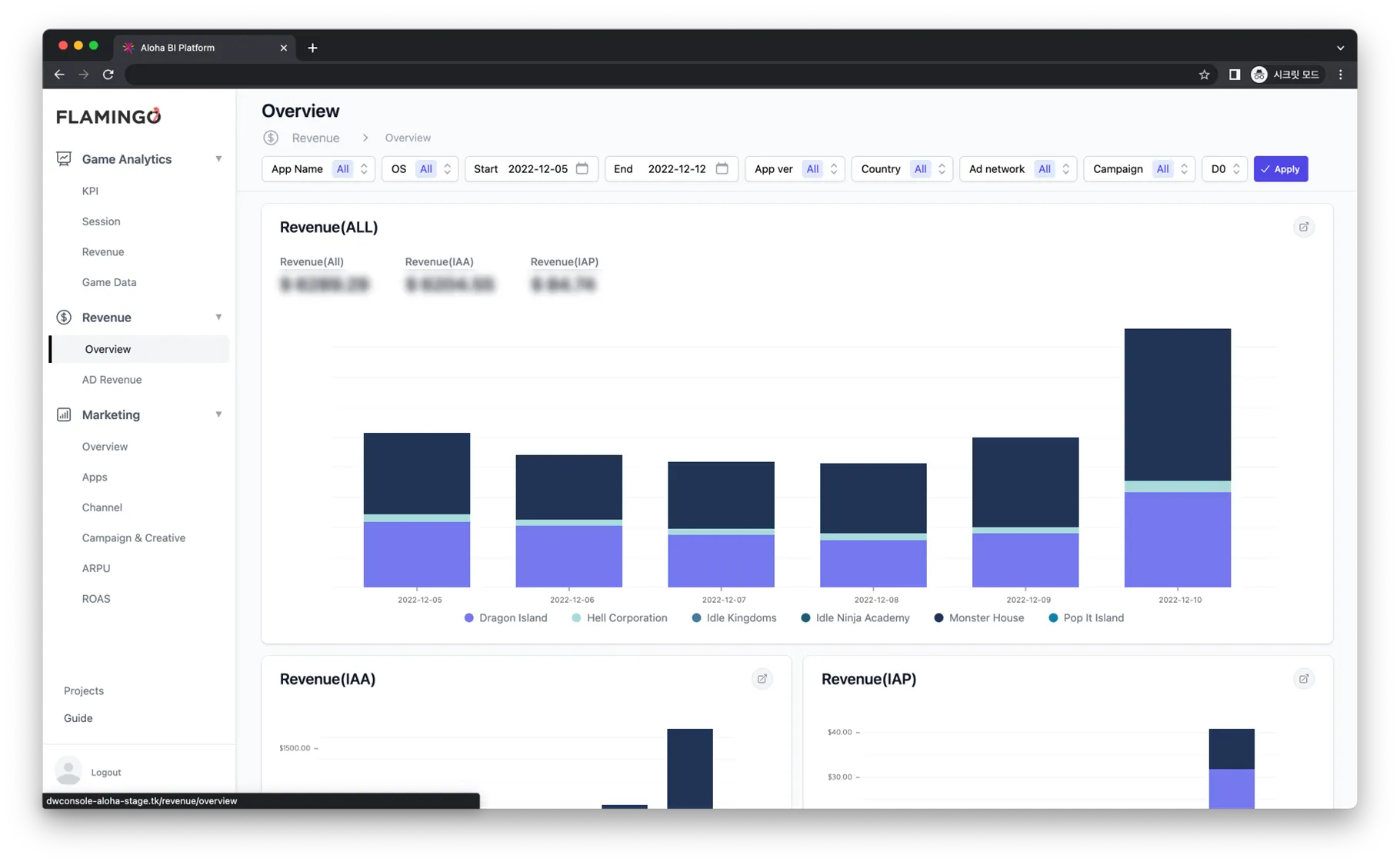The height and width of the screenshot is (865, 1400).
Task: Collapse the Game Analytics sidebar section
Action: [x=218, y=159]
